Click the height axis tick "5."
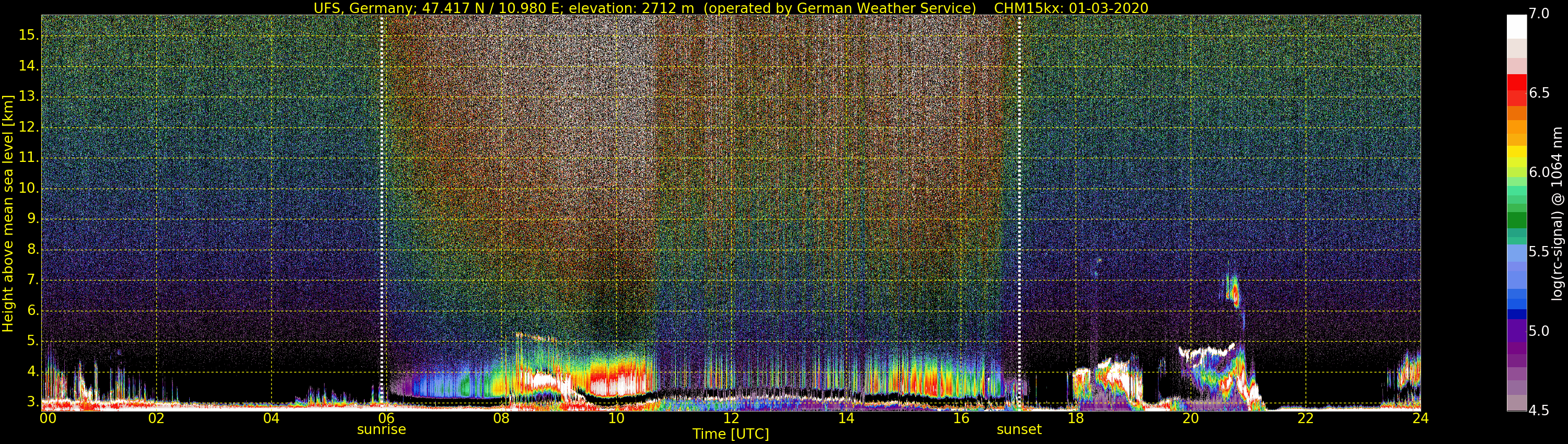The height and width of the screenshot is (444, 1568). tap(32, 341)
